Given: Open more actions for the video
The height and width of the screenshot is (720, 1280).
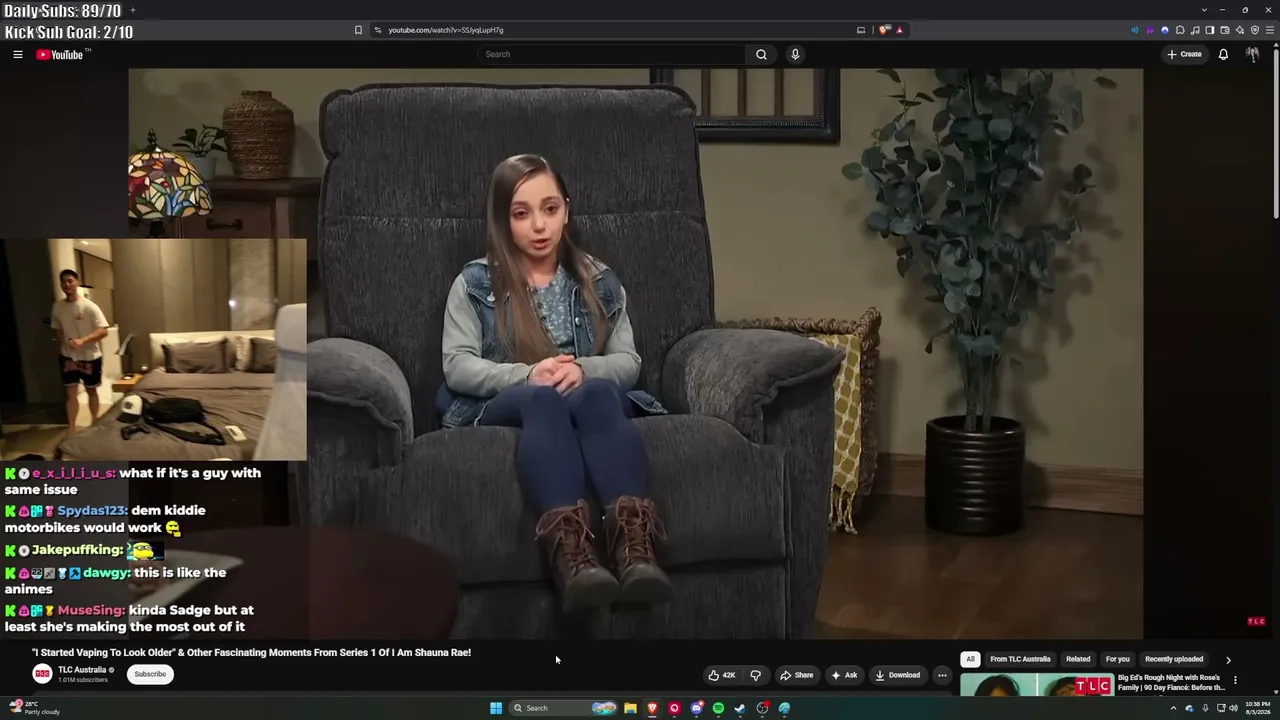Looking at the screenshot, I should click(x=942, y=675).
